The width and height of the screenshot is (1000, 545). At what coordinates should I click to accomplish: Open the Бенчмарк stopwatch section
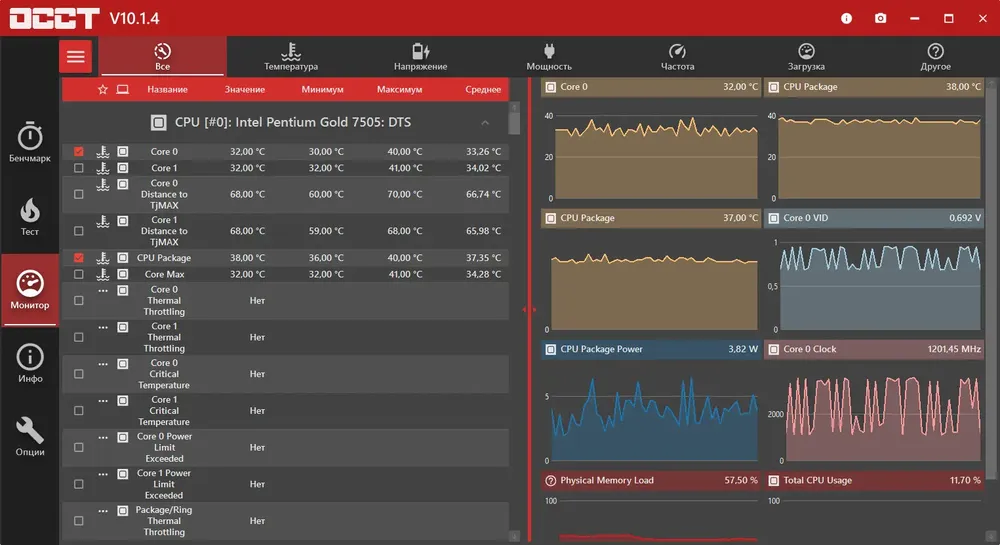(x=30, y=143)
